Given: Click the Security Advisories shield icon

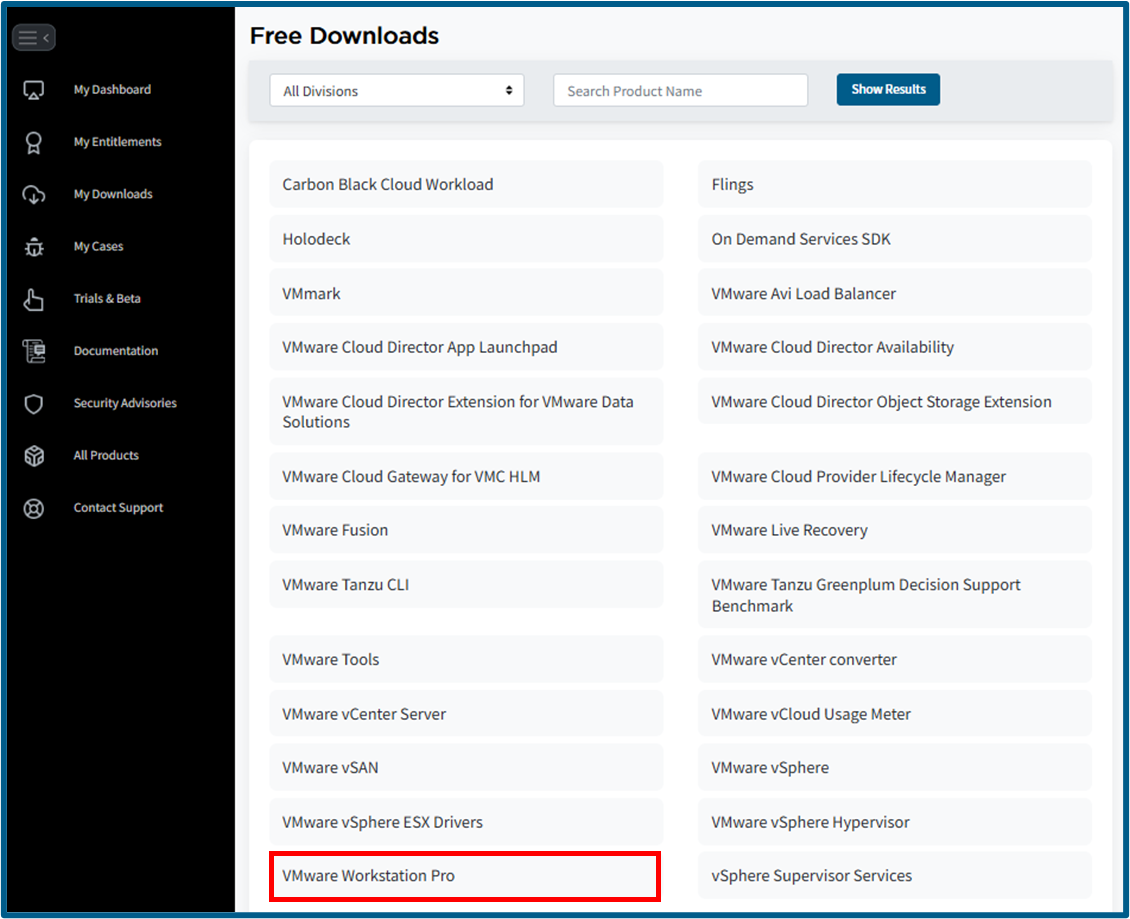Looking at the screenshot, I should (34, 404).
